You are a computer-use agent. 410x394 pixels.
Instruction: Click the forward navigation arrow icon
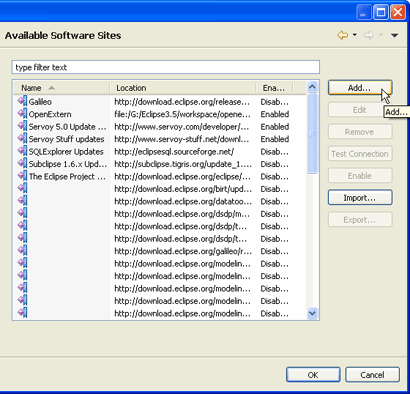point(369,35)
